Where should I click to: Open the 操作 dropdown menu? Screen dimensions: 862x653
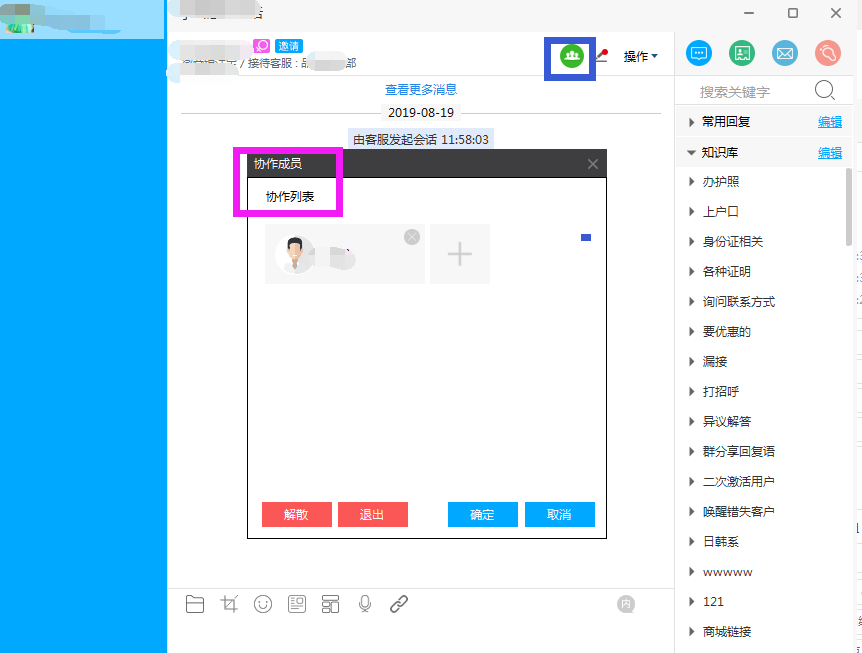[640, 57]
